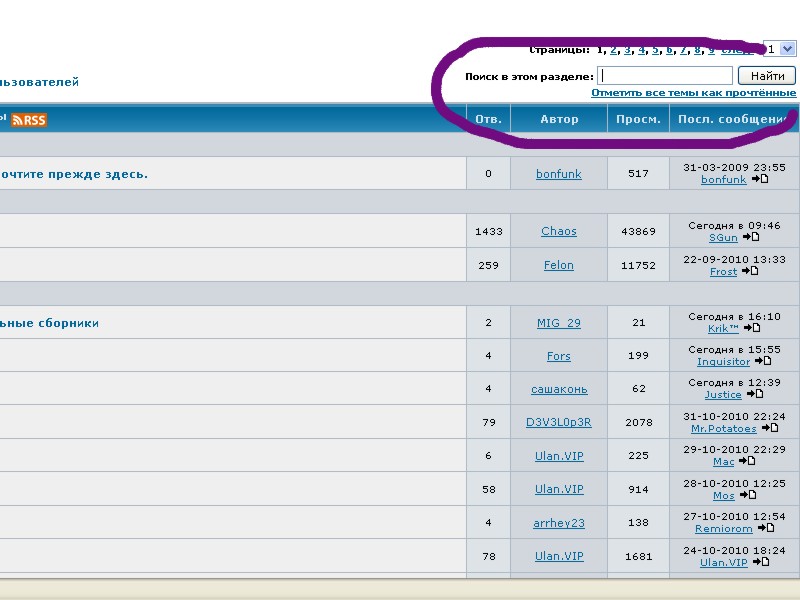Click the 'Найти' search button
The image size is (800, 600).
pyautogui.click(x=766, y=76)
